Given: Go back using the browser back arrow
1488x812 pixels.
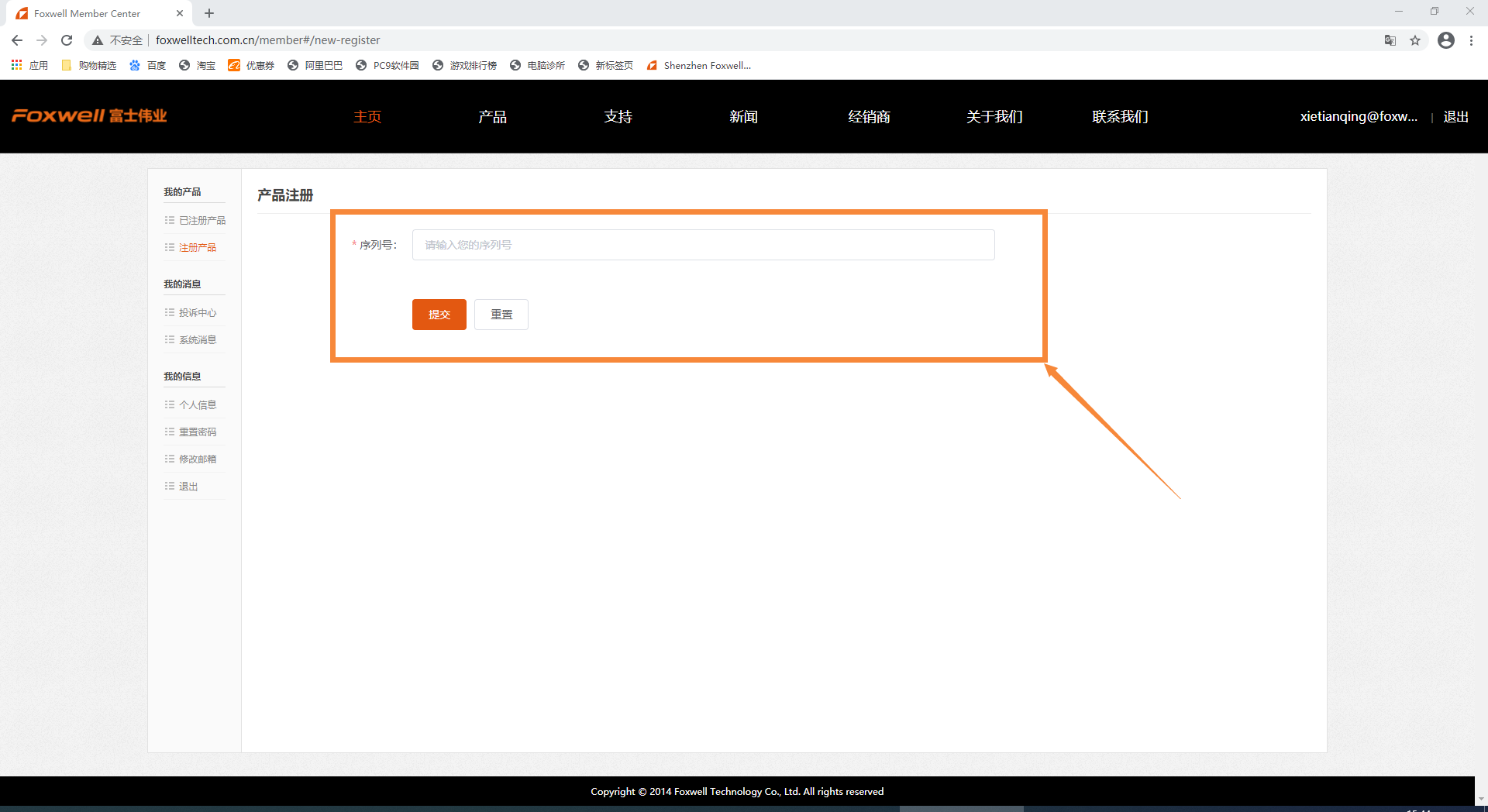Looking at the screenshot, I should (17, 40).
